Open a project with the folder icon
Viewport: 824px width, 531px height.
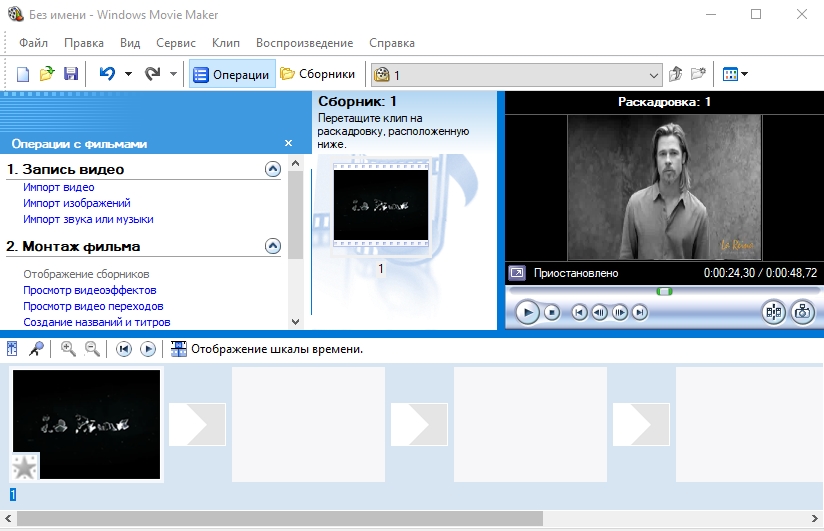(47, 74)
